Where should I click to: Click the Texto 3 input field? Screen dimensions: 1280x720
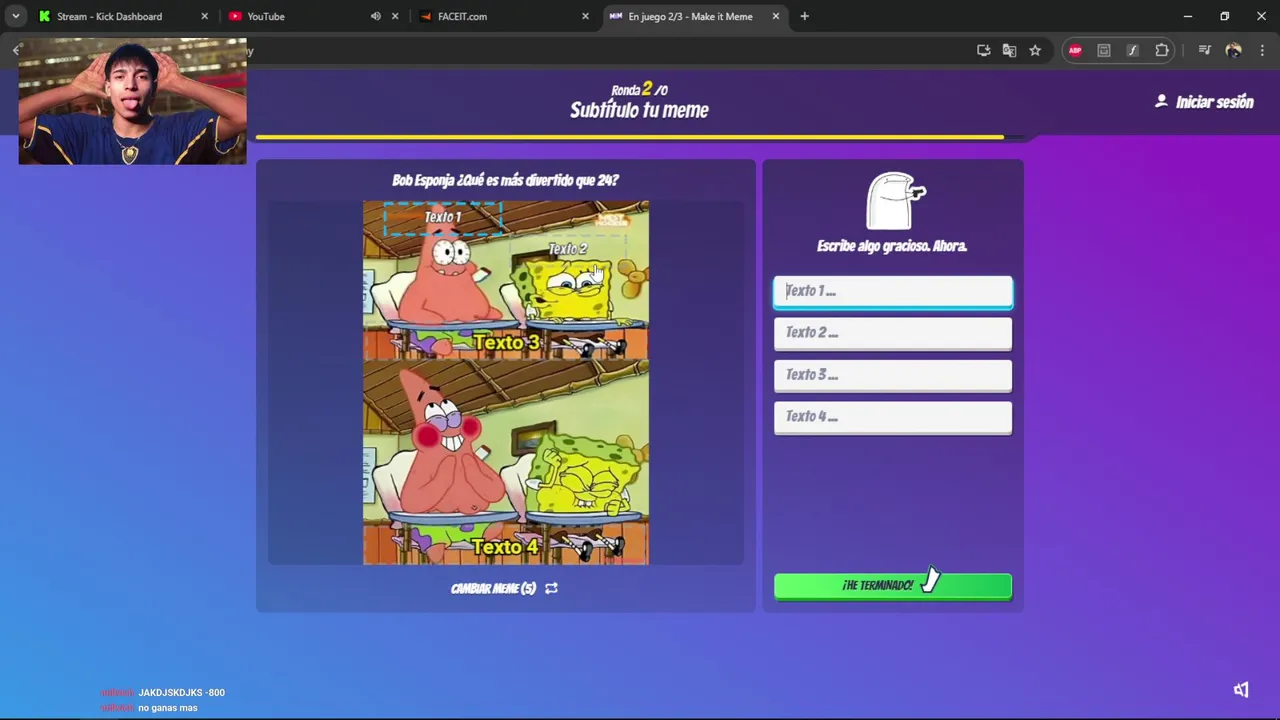[x=893, y=375]
